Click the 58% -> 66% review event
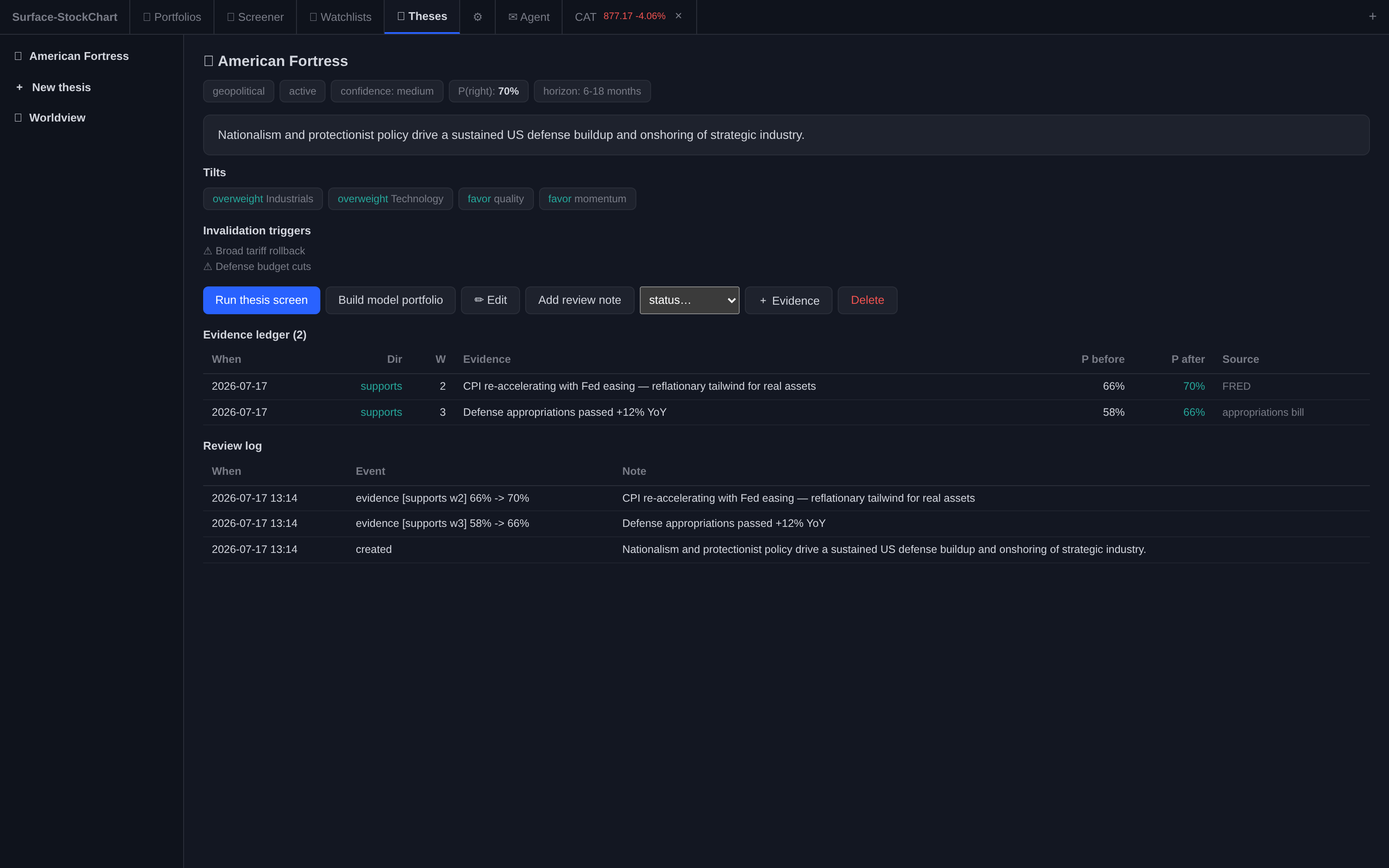This screenshot has height=868, width=1389. (x=443, y=523)
